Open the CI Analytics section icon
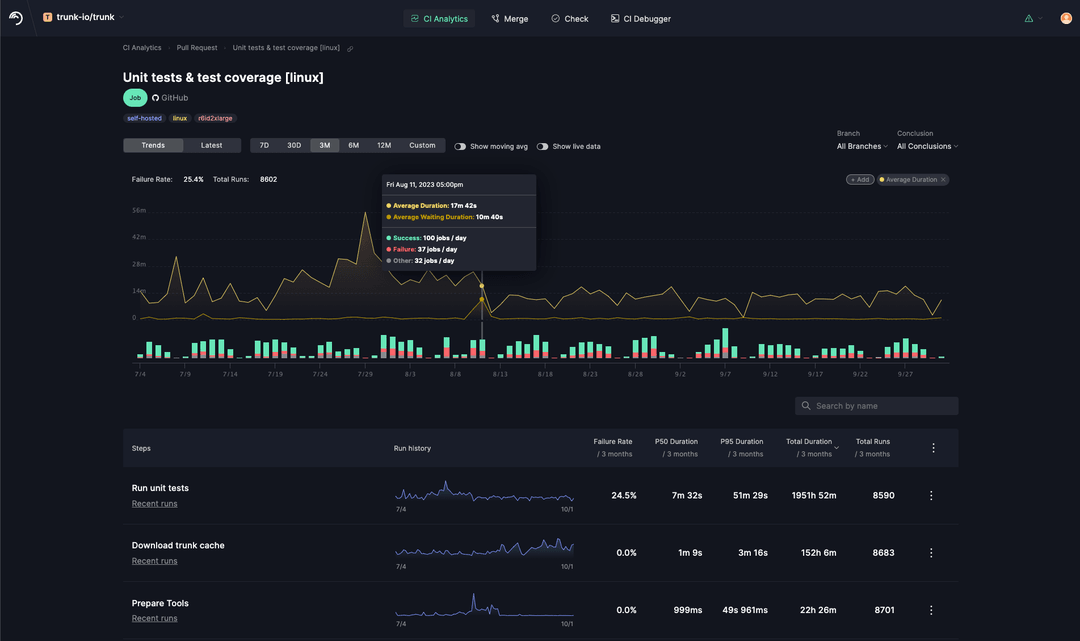Viewport: 1080px width, 641px height. pos(413,18)
